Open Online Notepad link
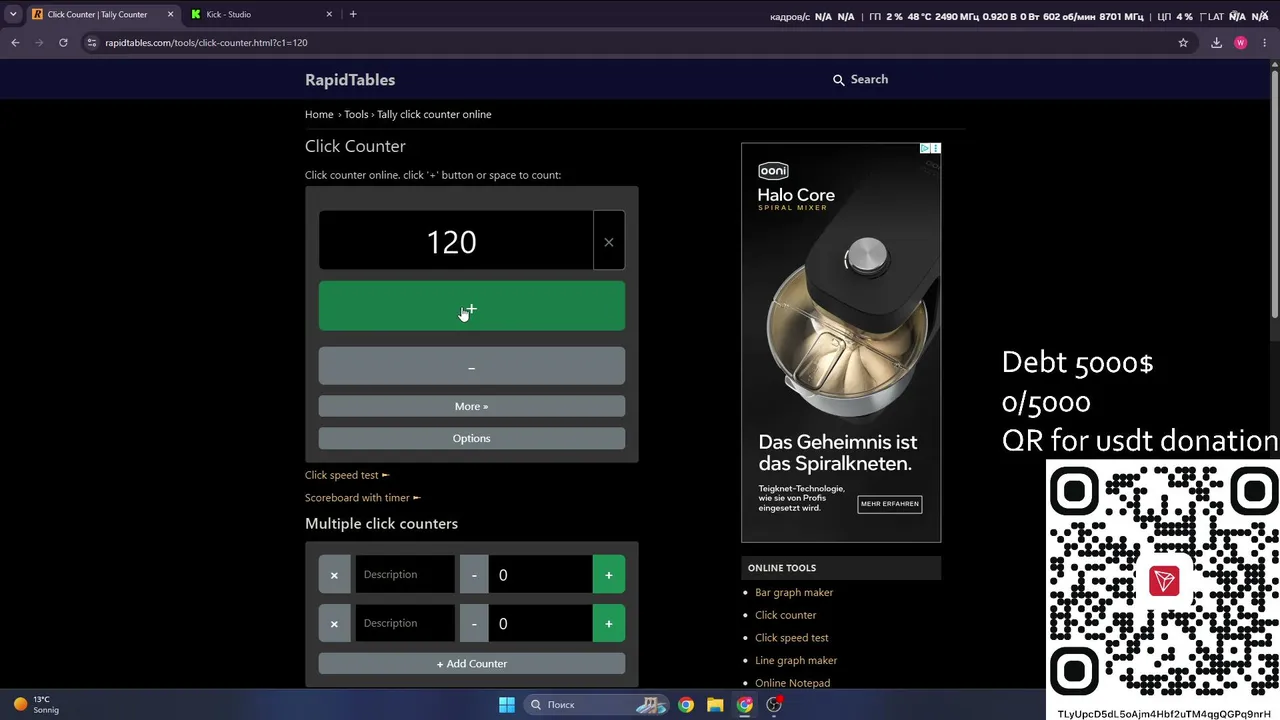The width and height of the screenshot is (1280, 720). pos(793,683)
